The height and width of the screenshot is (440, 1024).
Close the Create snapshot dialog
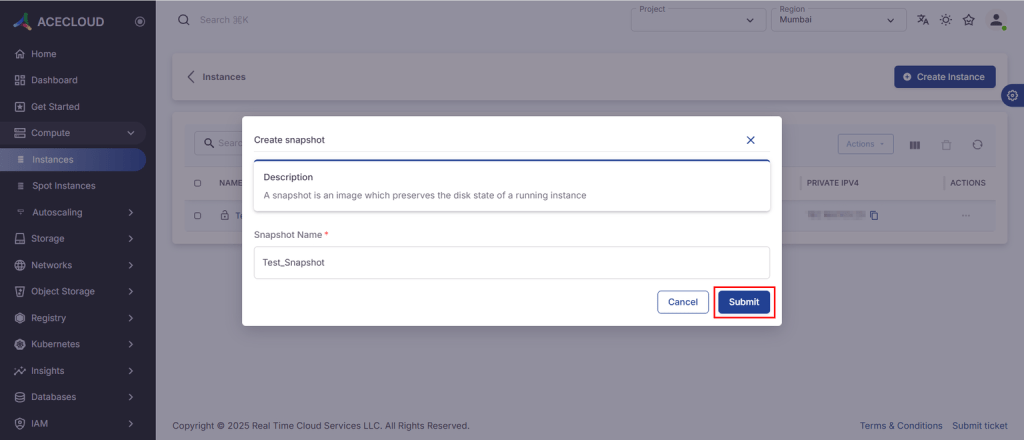(x=750, y=140)
